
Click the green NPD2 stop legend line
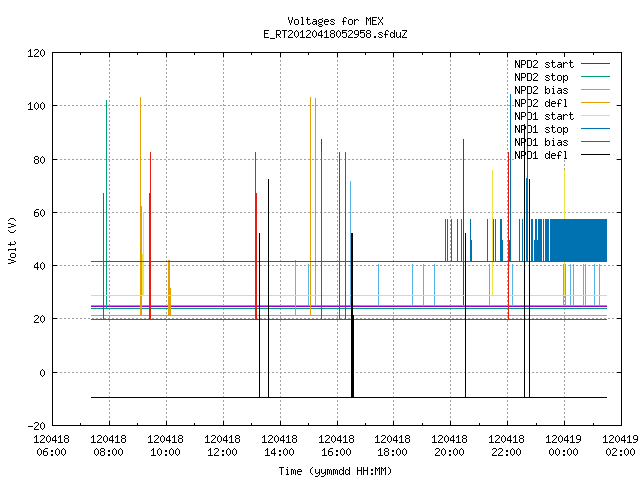click(595, 76)
